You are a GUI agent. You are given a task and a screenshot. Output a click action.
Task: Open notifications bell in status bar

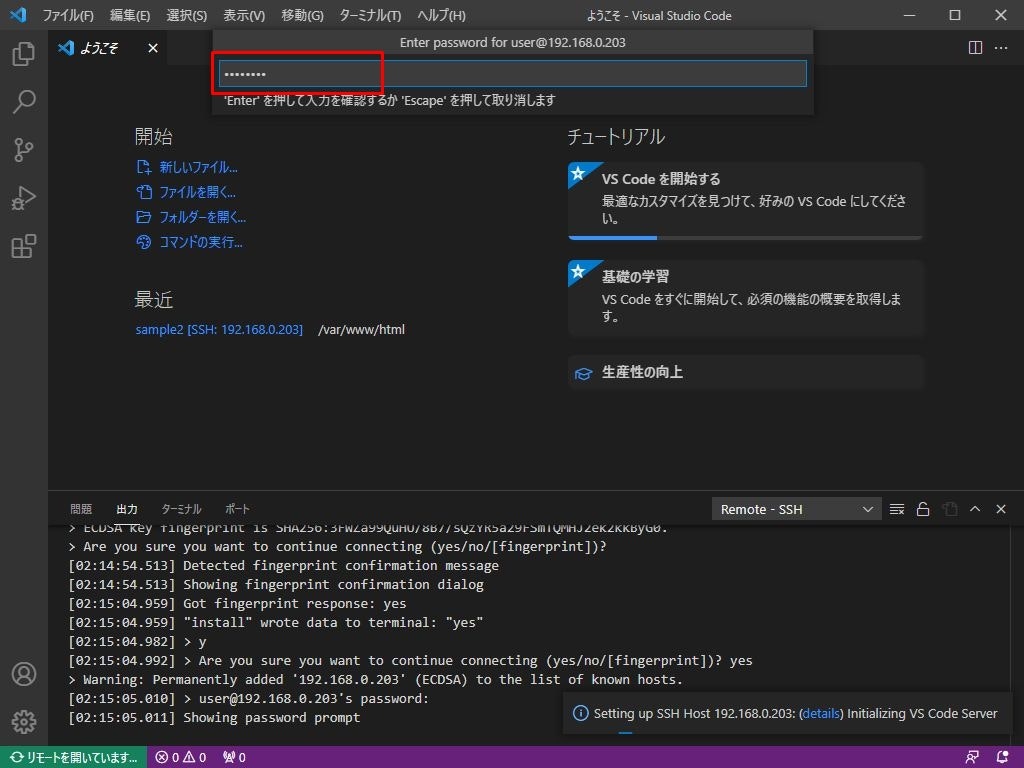[1002, 757]
